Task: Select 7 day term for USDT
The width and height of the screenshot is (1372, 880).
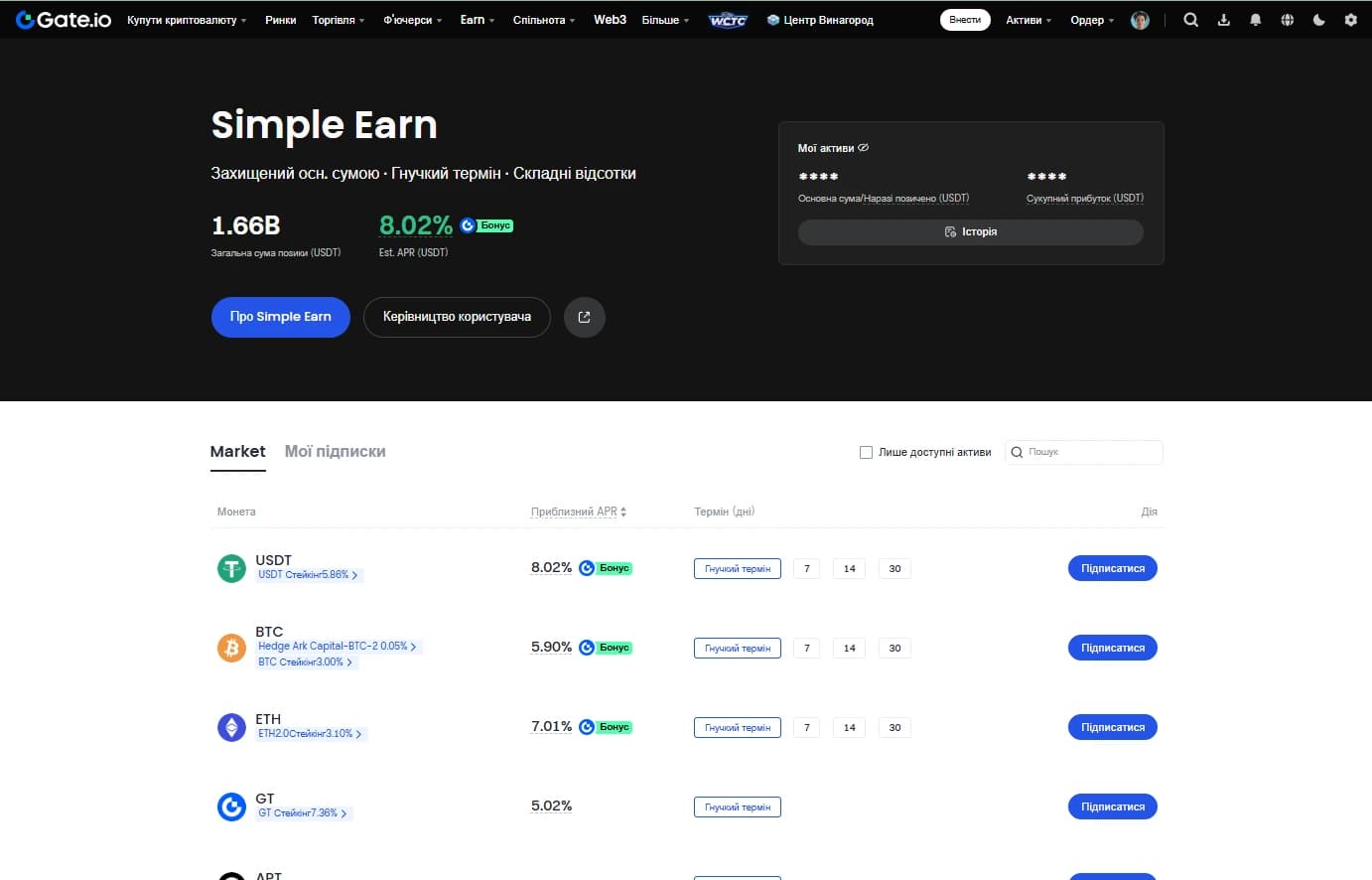Action: click(807, 568)
